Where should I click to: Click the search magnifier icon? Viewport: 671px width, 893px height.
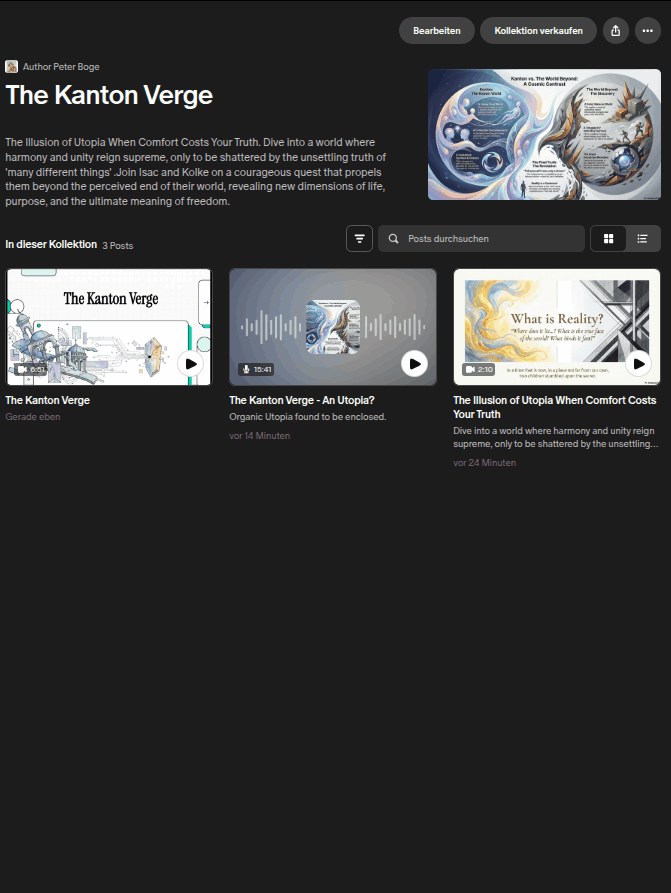pos(394,239)
